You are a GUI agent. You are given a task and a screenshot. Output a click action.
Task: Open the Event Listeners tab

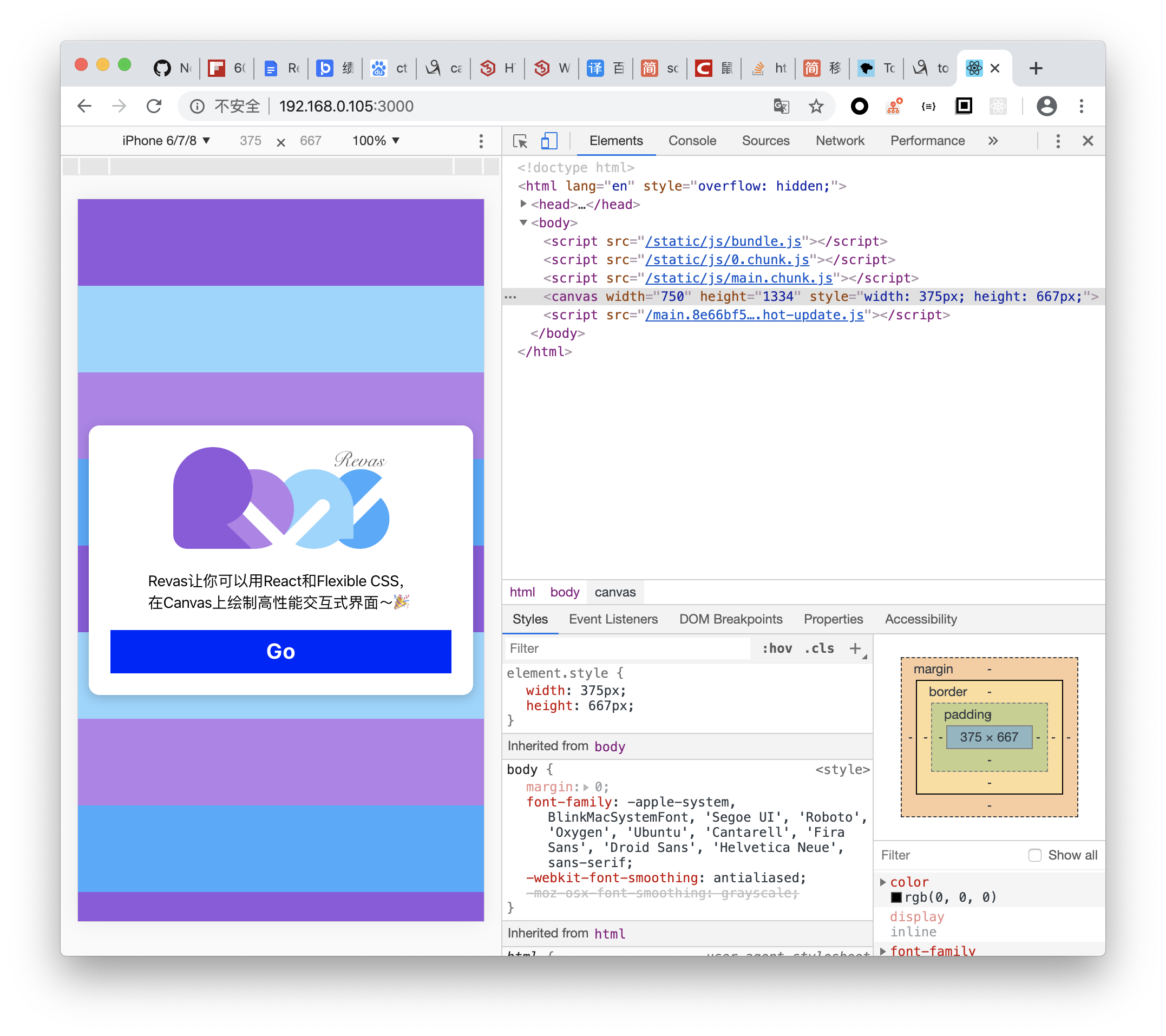tap(613, 619)
